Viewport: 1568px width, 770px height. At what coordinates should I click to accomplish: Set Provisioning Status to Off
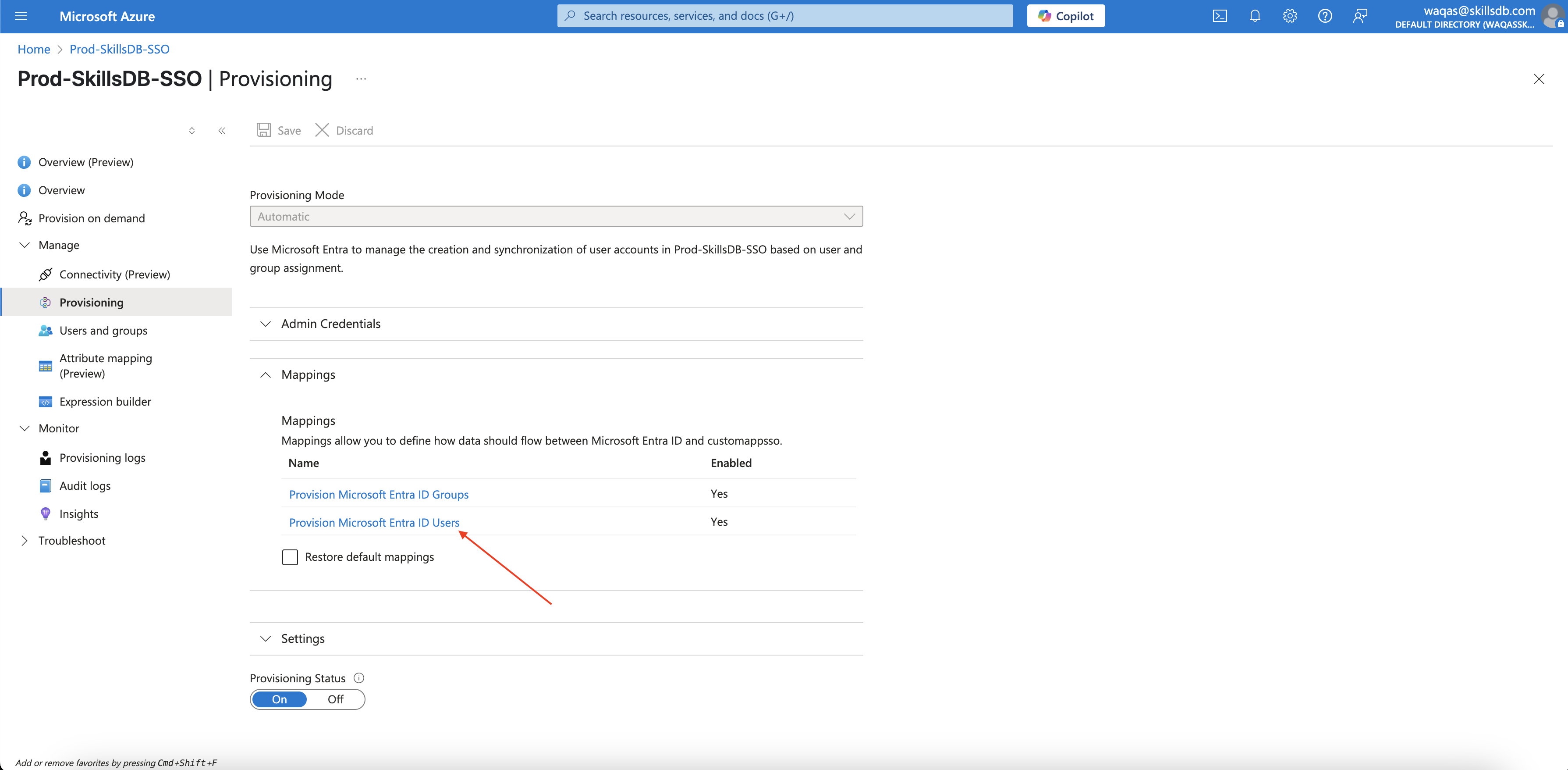point(335,699)
